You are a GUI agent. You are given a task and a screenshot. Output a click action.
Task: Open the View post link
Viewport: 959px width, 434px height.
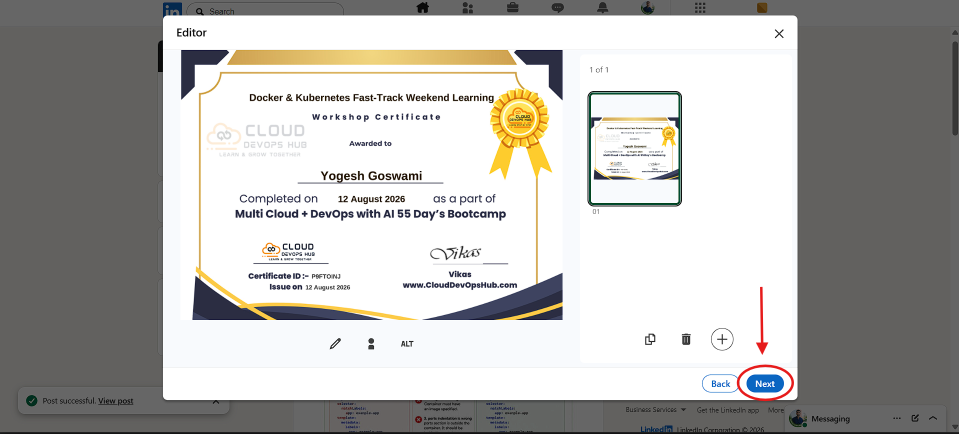116,401
